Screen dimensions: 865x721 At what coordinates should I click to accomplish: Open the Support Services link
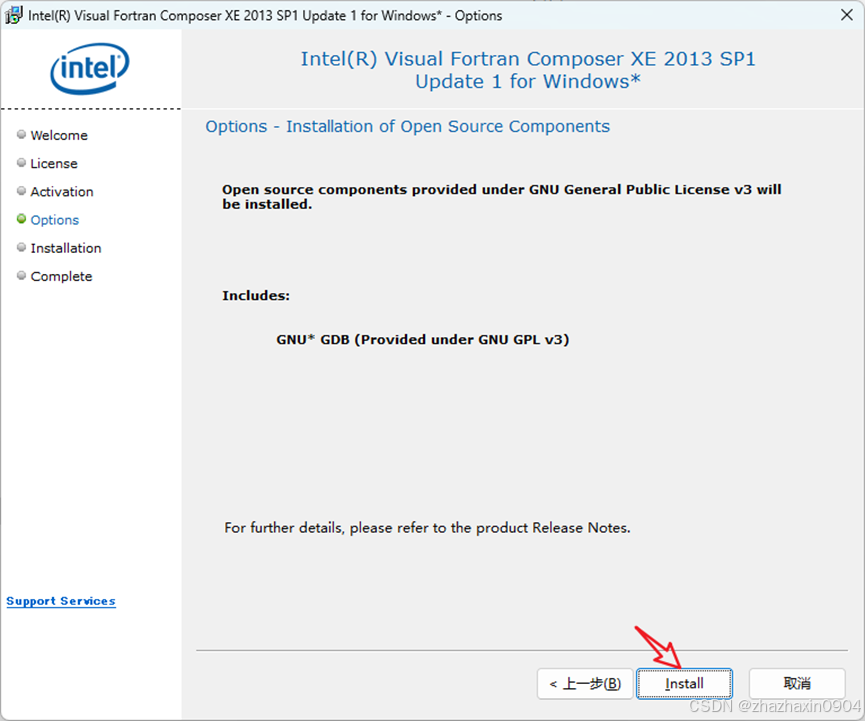click(x=61, y=601)
